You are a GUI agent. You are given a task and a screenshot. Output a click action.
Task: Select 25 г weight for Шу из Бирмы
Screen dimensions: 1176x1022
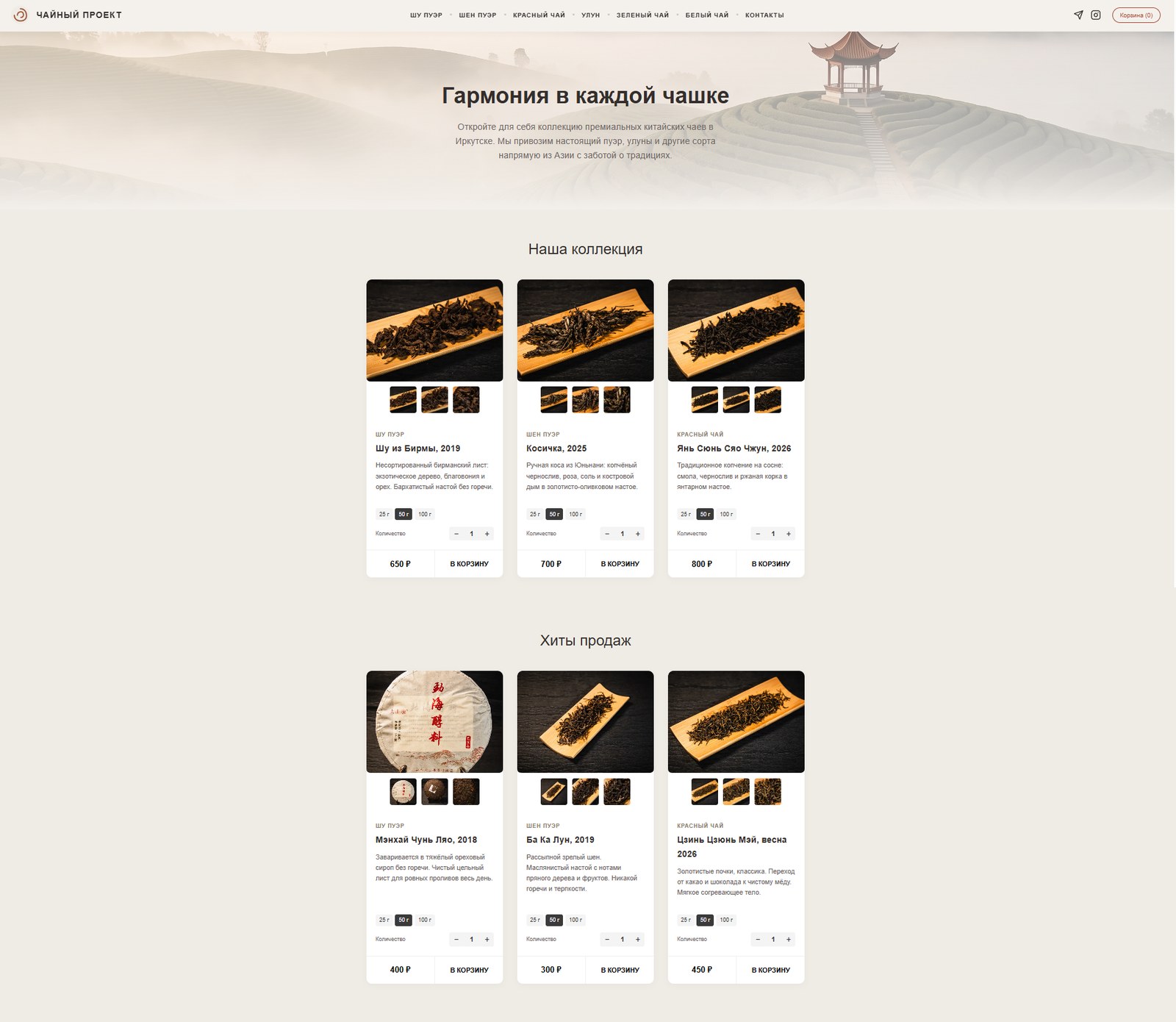tap(384, 514)
